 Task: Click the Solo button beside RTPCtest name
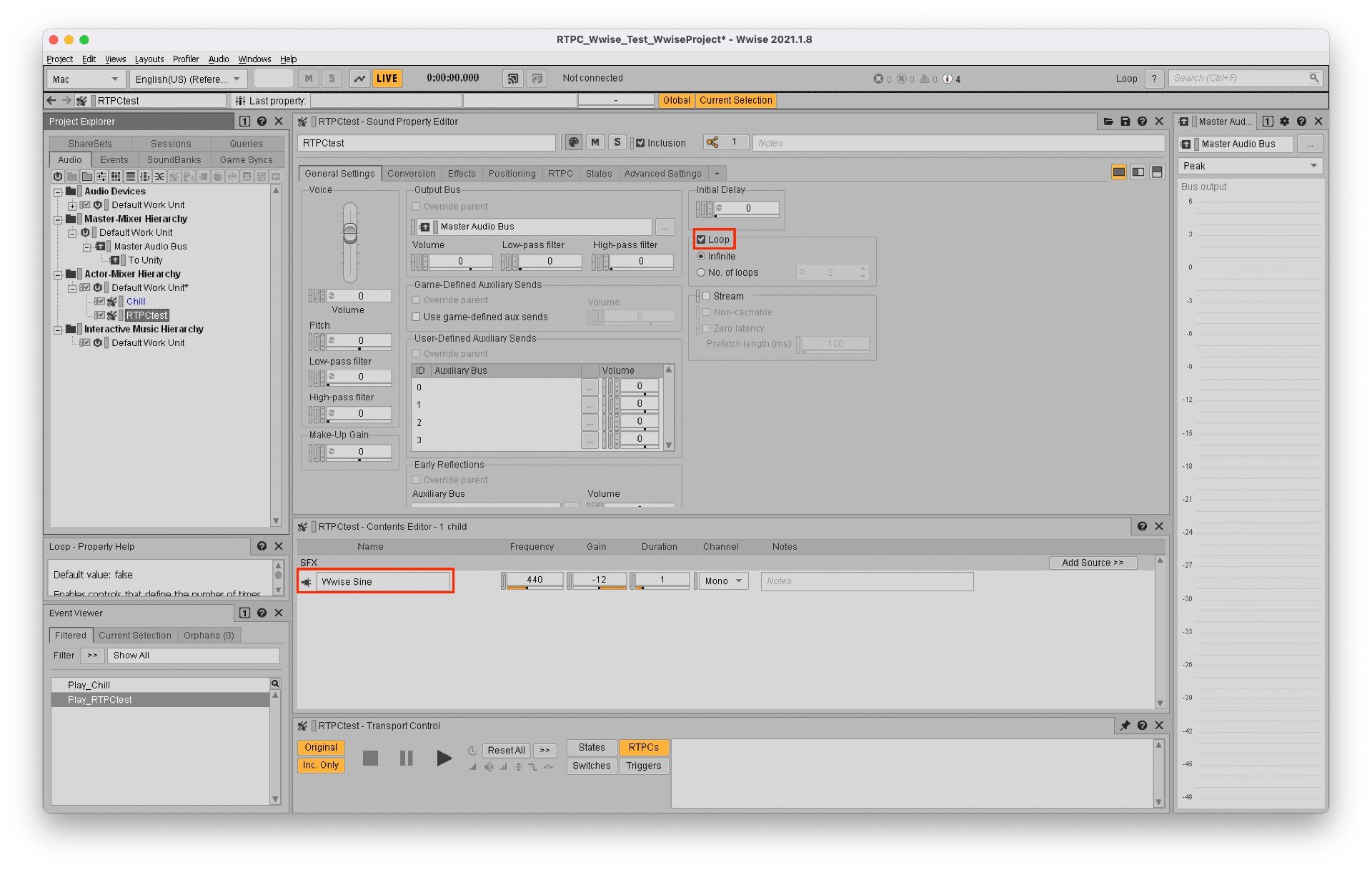617,143
